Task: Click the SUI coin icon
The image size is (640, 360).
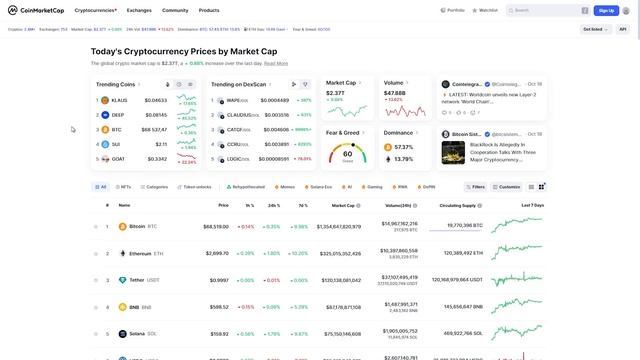Action: coord(105,144)
